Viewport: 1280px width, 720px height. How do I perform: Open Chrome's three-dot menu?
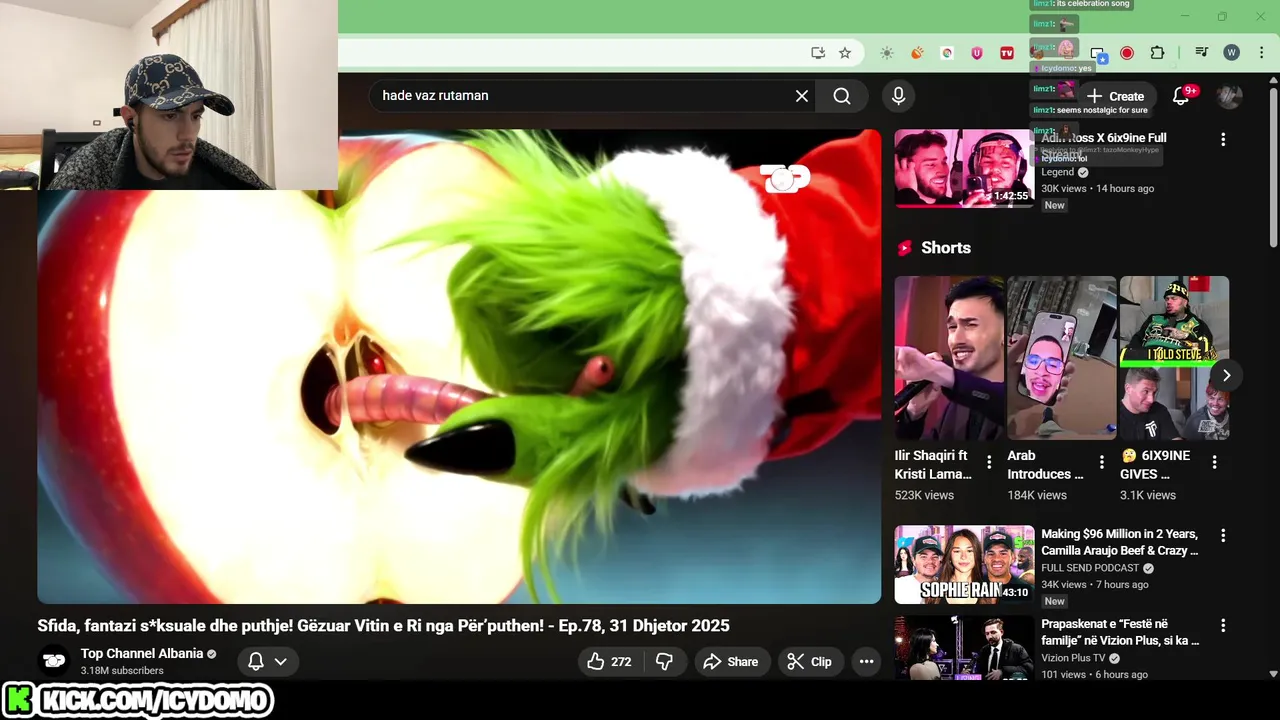point(1261,53)
